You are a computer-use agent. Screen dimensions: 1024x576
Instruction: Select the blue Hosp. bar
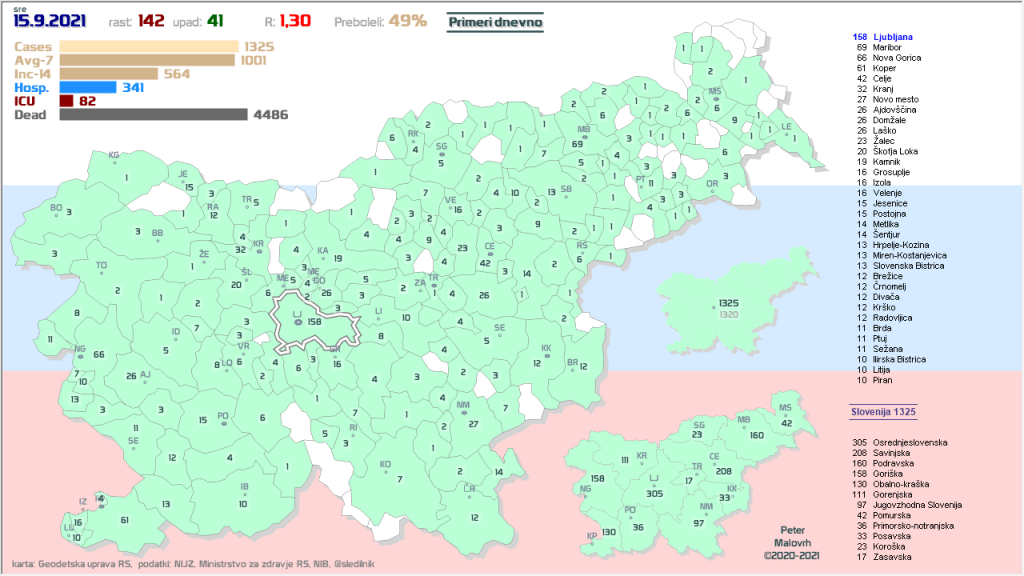click(x=88, y=87)
